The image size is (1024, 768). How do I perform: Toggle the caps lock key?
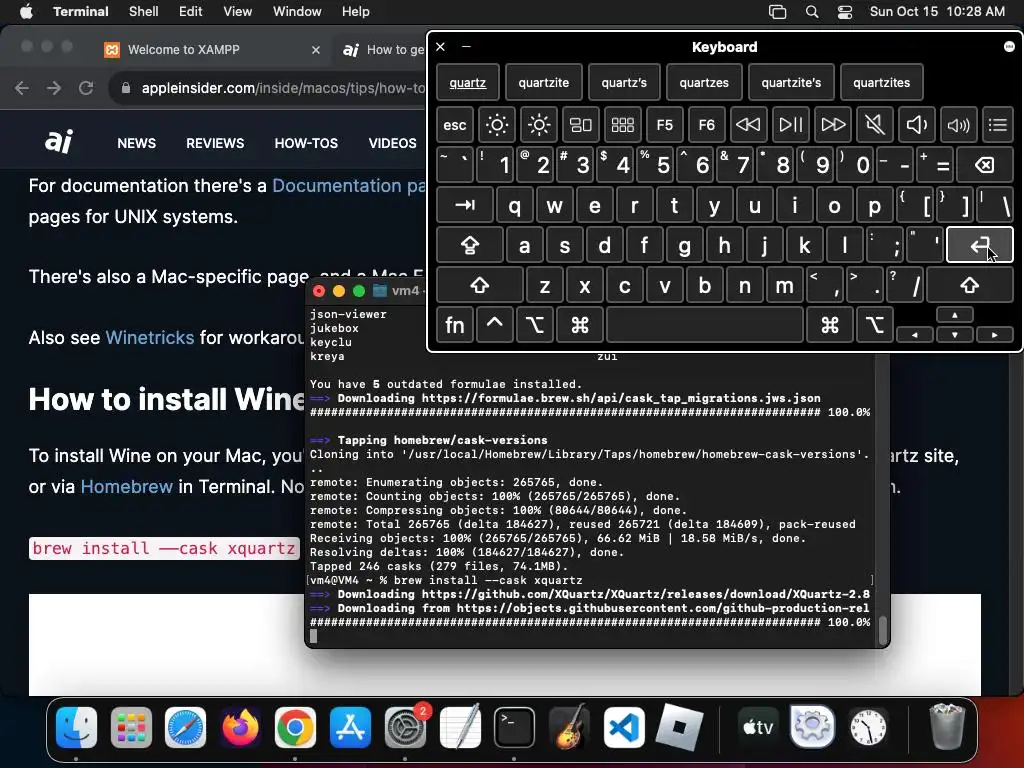470,246
